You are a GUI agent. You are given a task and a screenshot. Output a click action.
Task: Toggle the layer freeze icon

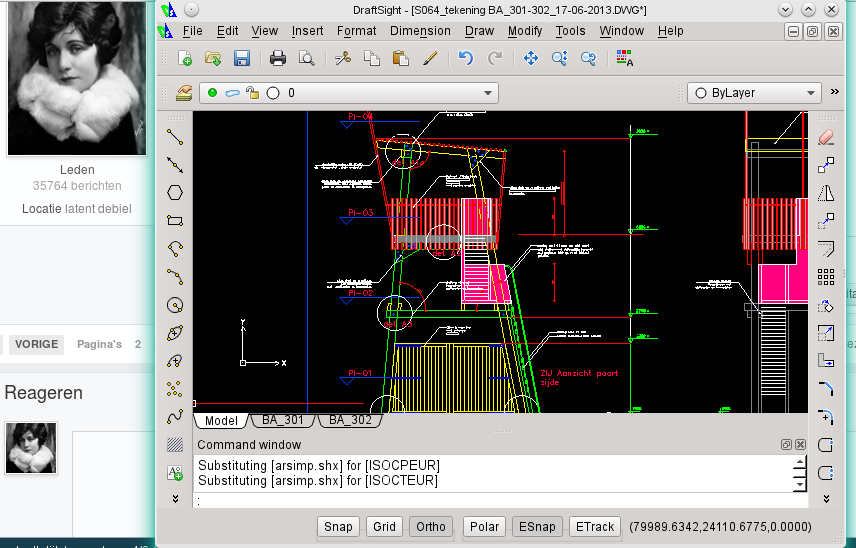coord(233,93)
